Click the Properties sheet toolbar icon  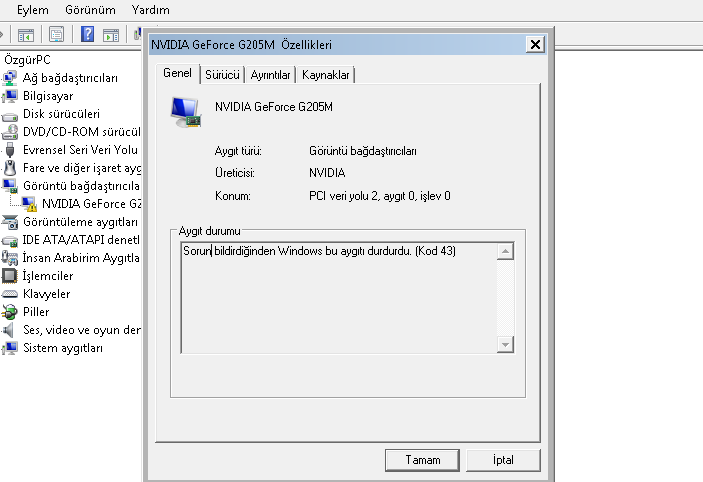coord(56,35)
